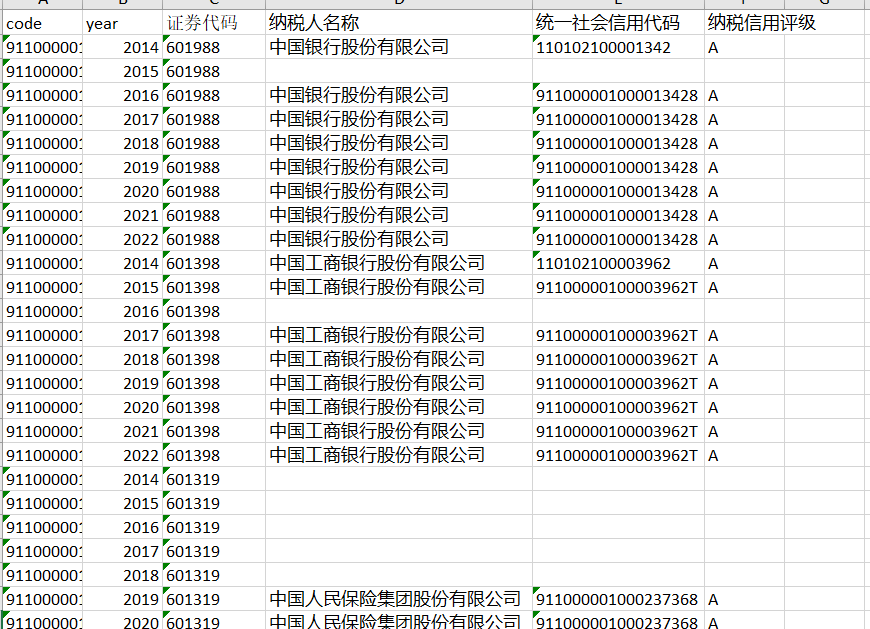Image resolution: width=870 pixels, height=629 pixels.
Task: Click the credit code cell 110102100003962
Action: 617,263
